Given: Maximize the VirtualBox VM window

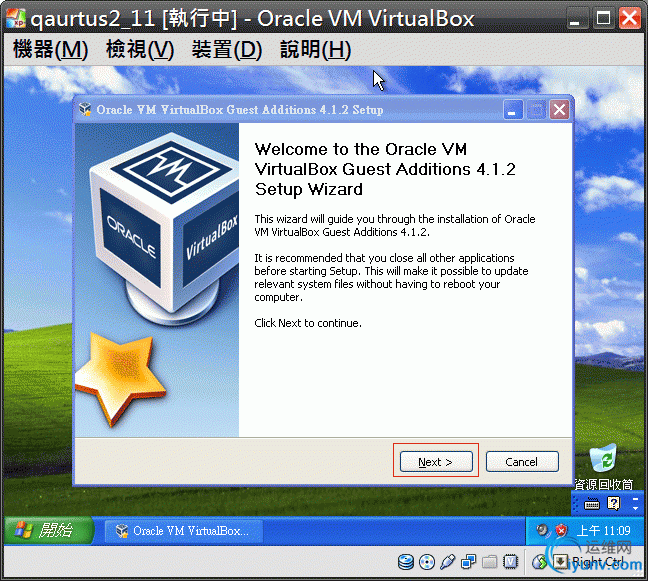Looking at the screenshot, I should [603, 18].
